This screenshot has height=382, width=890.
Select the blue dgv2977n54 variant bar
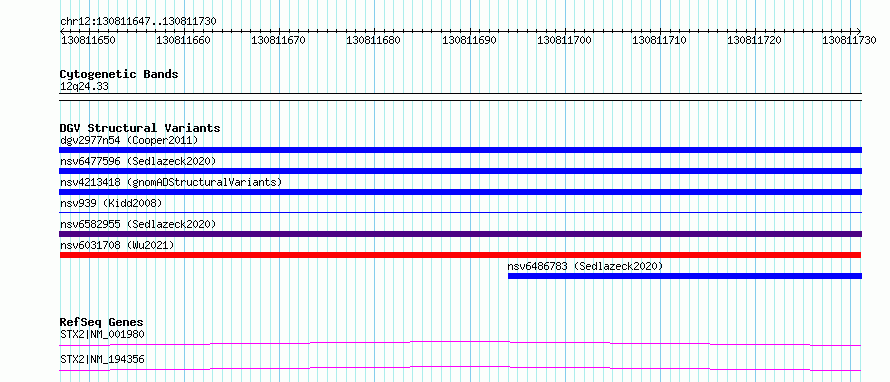click(x=460, y=150)
